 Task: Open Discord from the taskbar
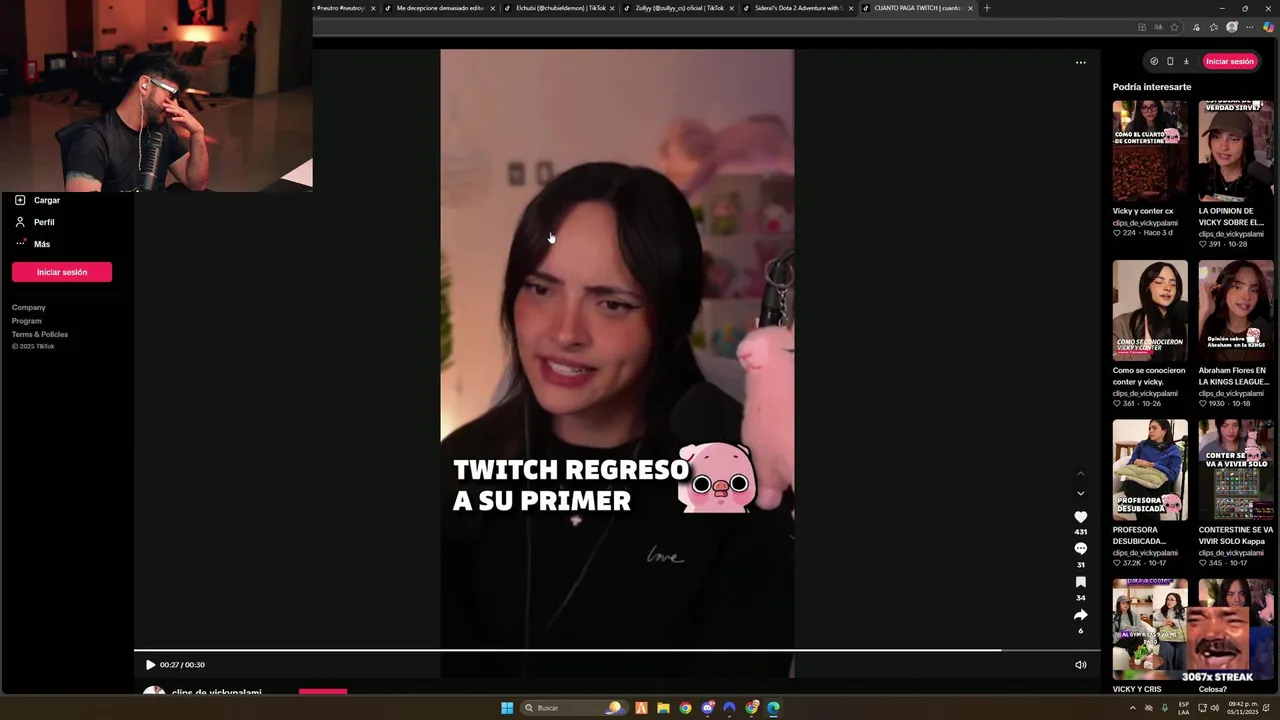click(708, 708)
